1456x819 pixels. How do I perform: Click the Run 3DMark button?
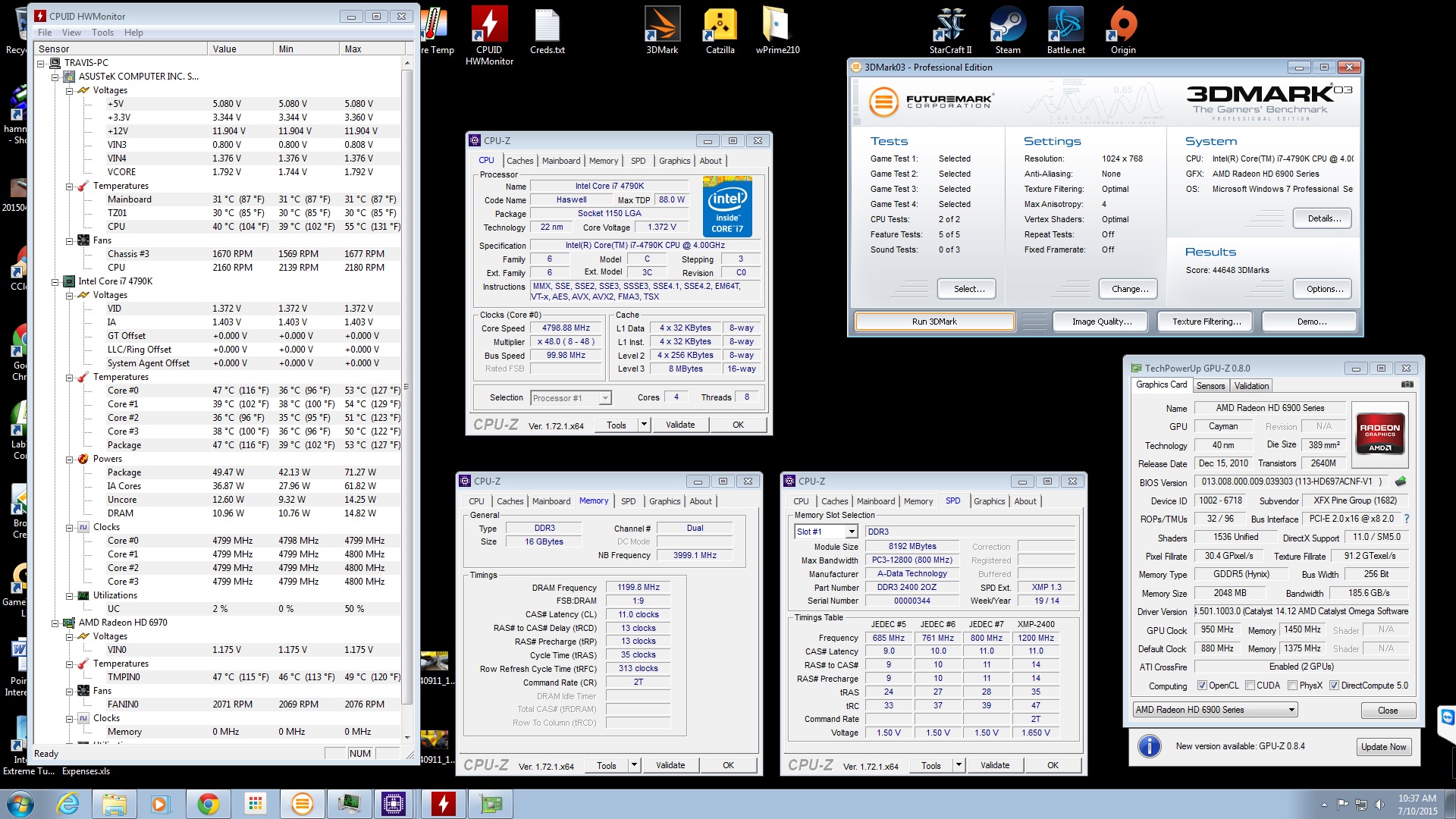pos(934,322)
